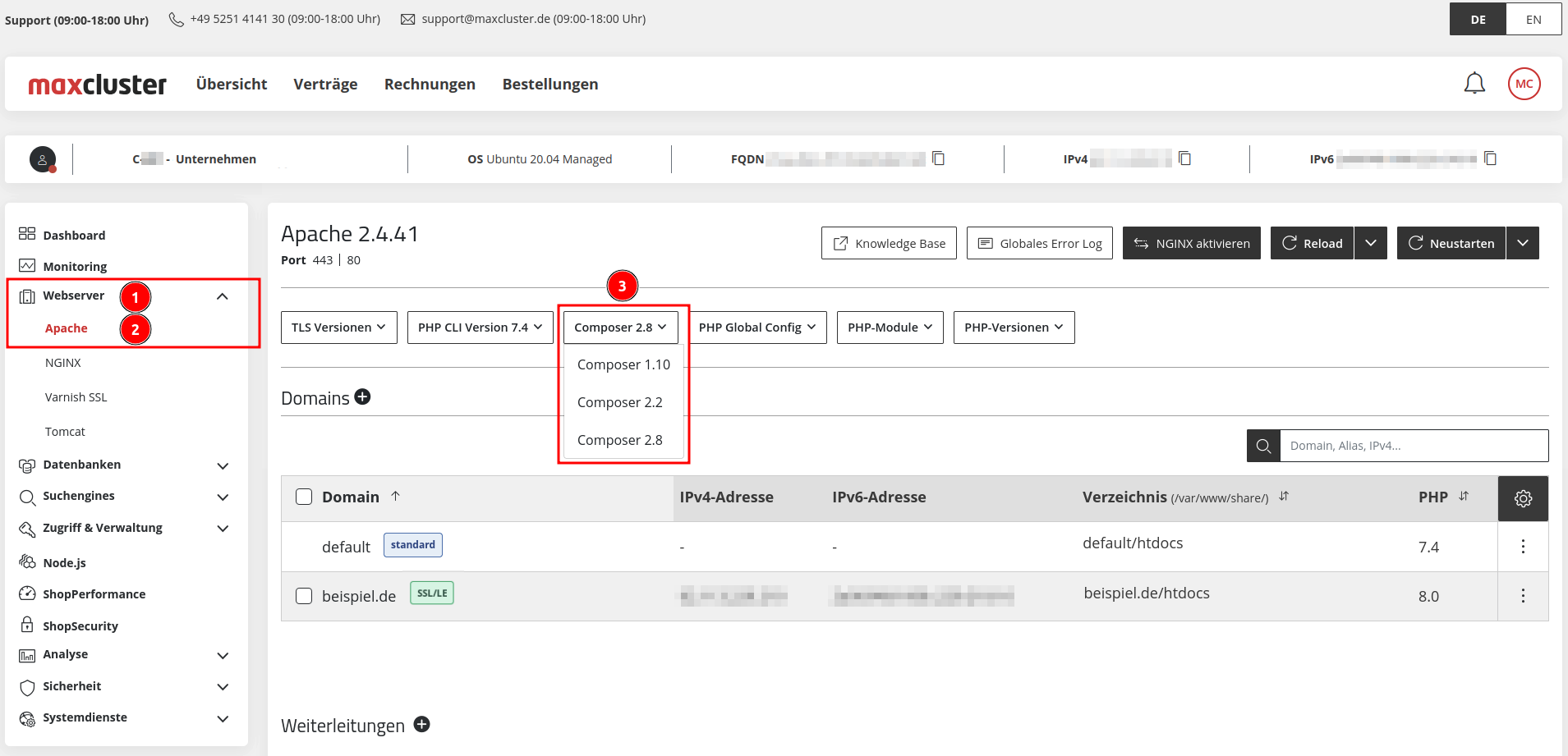This screenshot has width=1568, height=756.
Task: Expand the Sicherheit section
Action: coord(222,686)
